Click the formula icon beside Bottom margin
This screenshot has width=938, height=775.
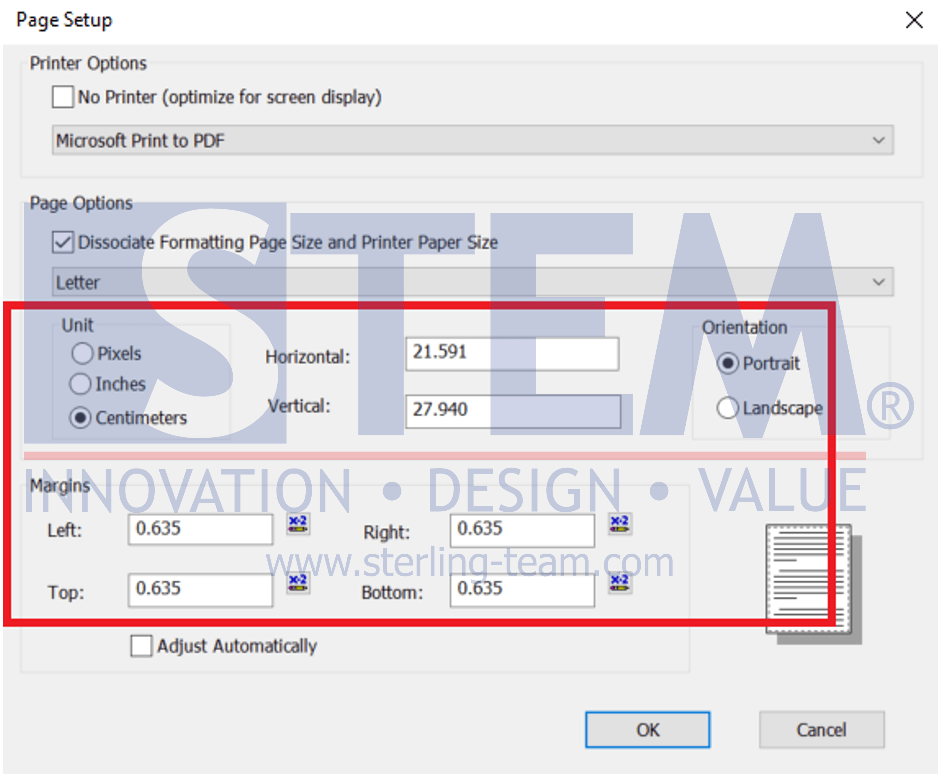coord(620,583)
